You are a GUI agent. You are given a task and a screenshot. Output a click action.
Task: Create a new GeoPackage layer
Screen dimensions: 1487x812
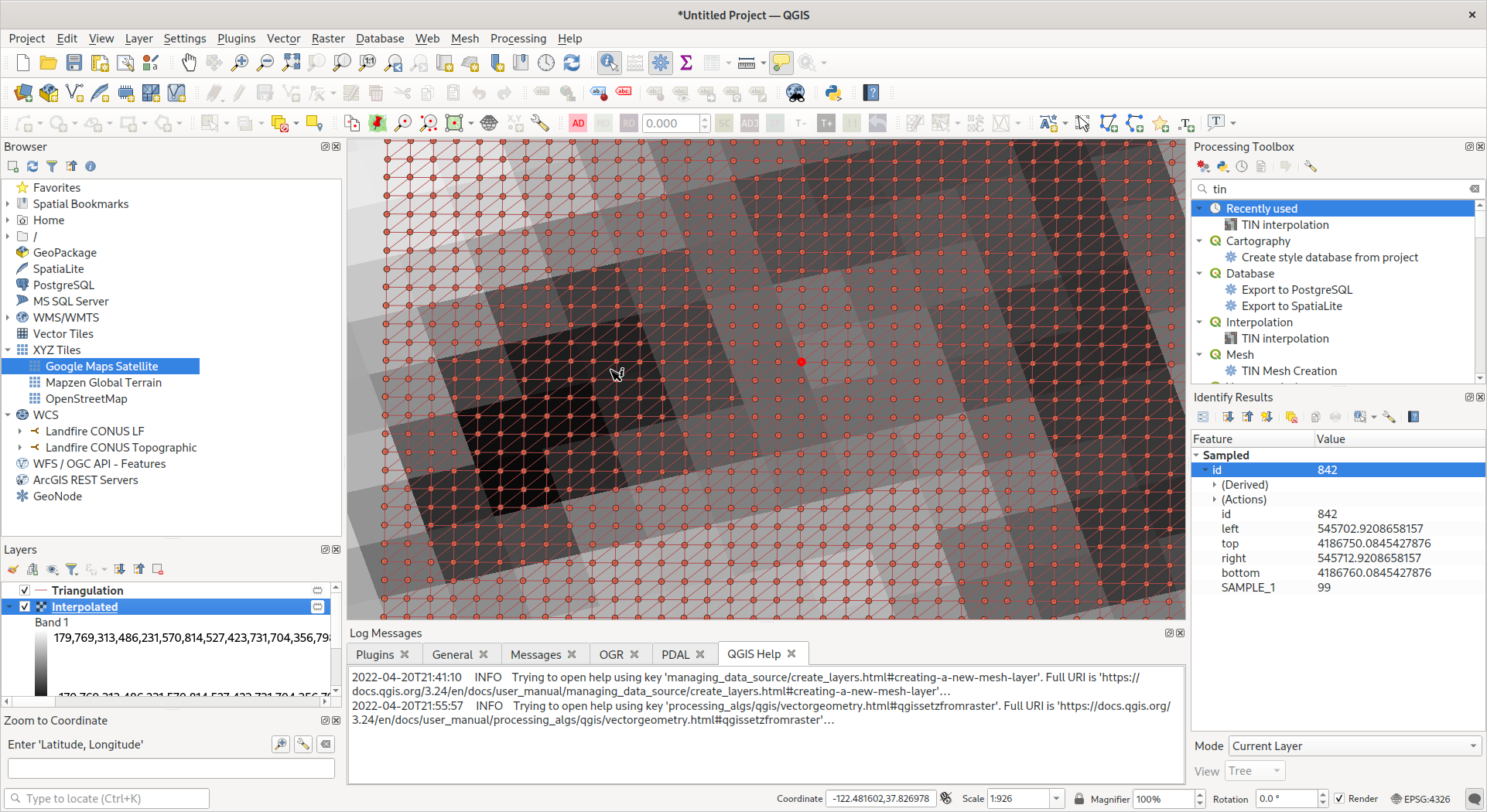(x=48, y=93)
